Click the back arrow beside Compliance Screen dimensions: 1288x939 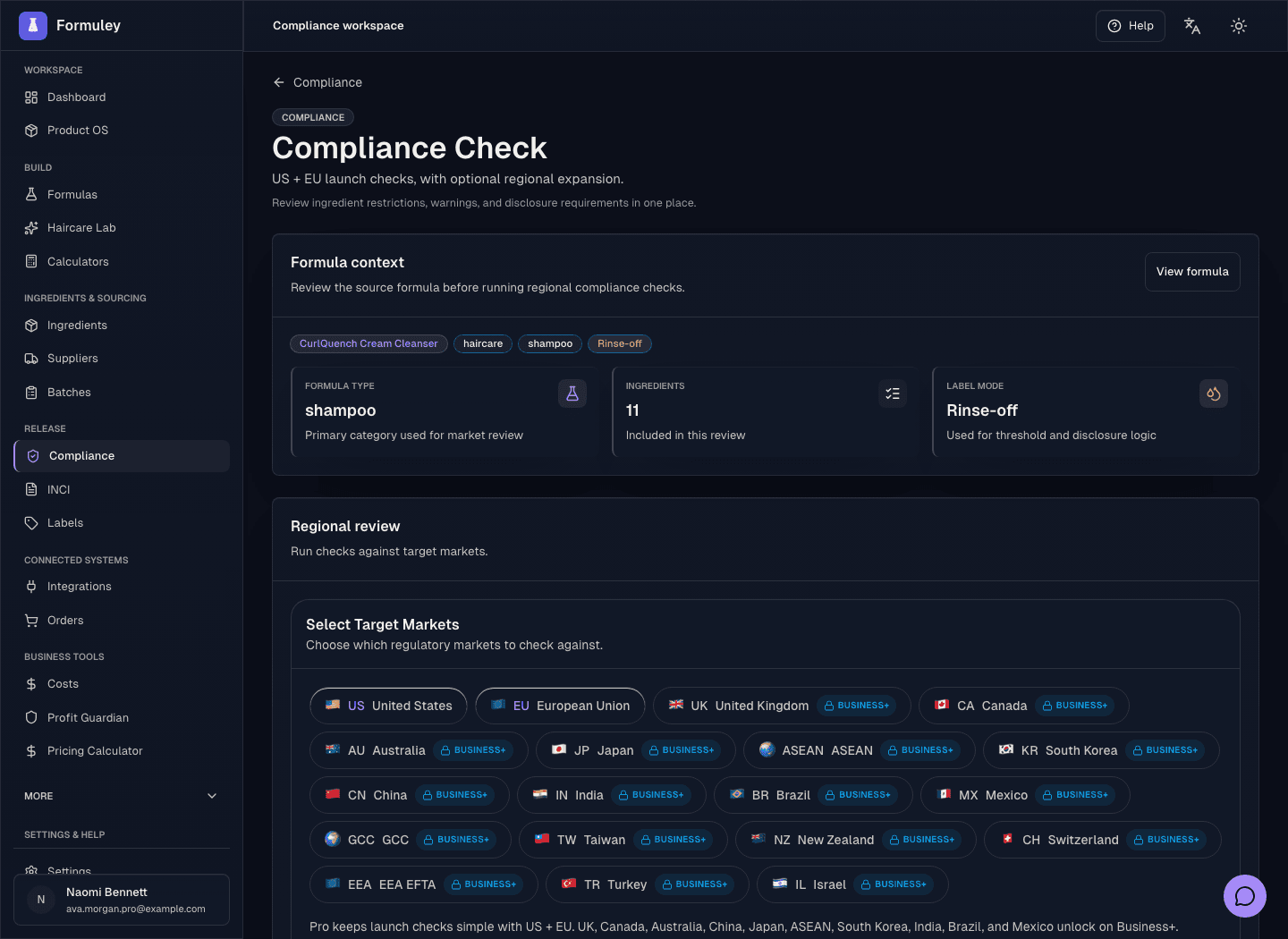tap(279, 82)
